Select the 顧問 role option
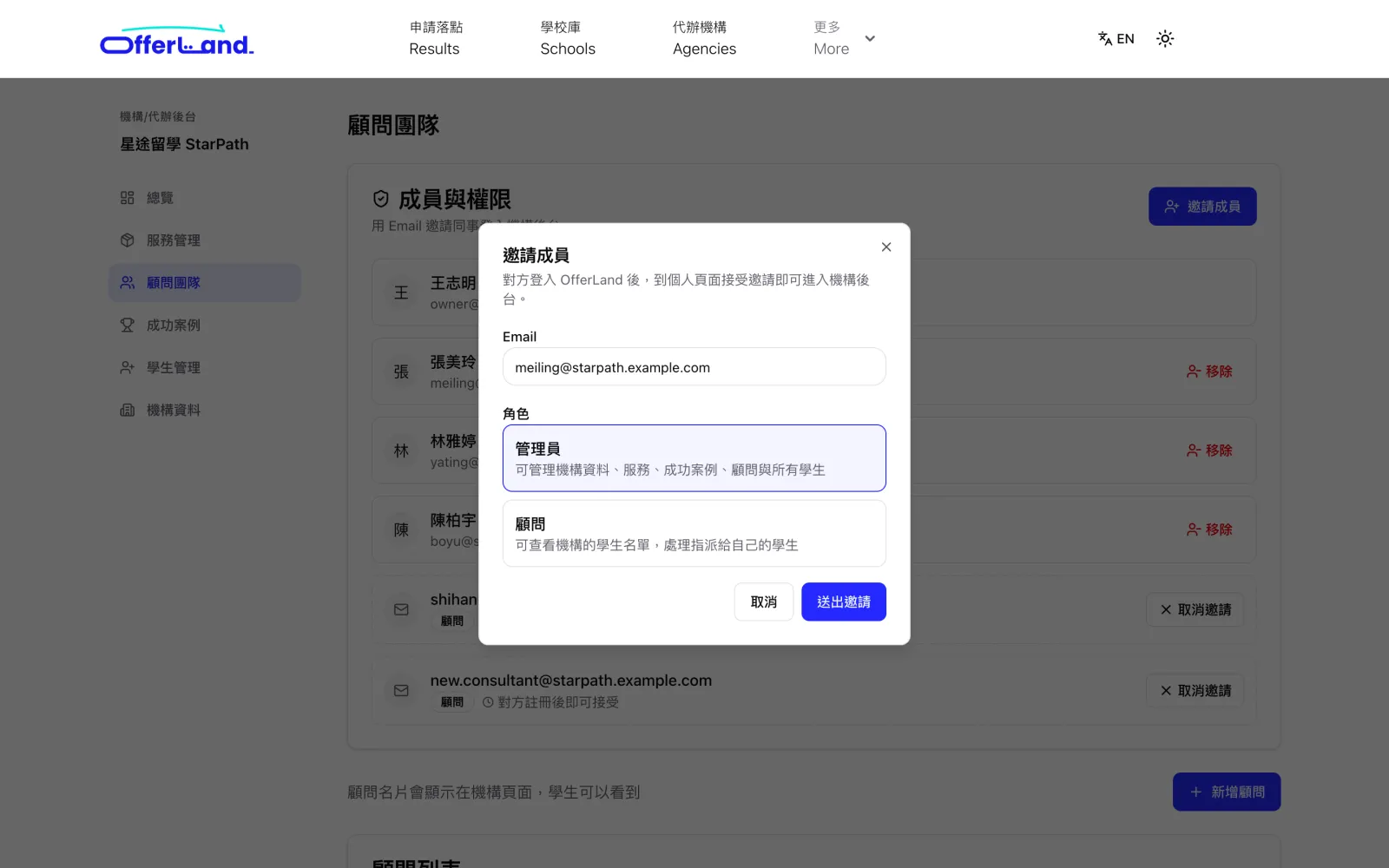The height and width of the screenshot is (868, 1389). click(x=694, y=534)
